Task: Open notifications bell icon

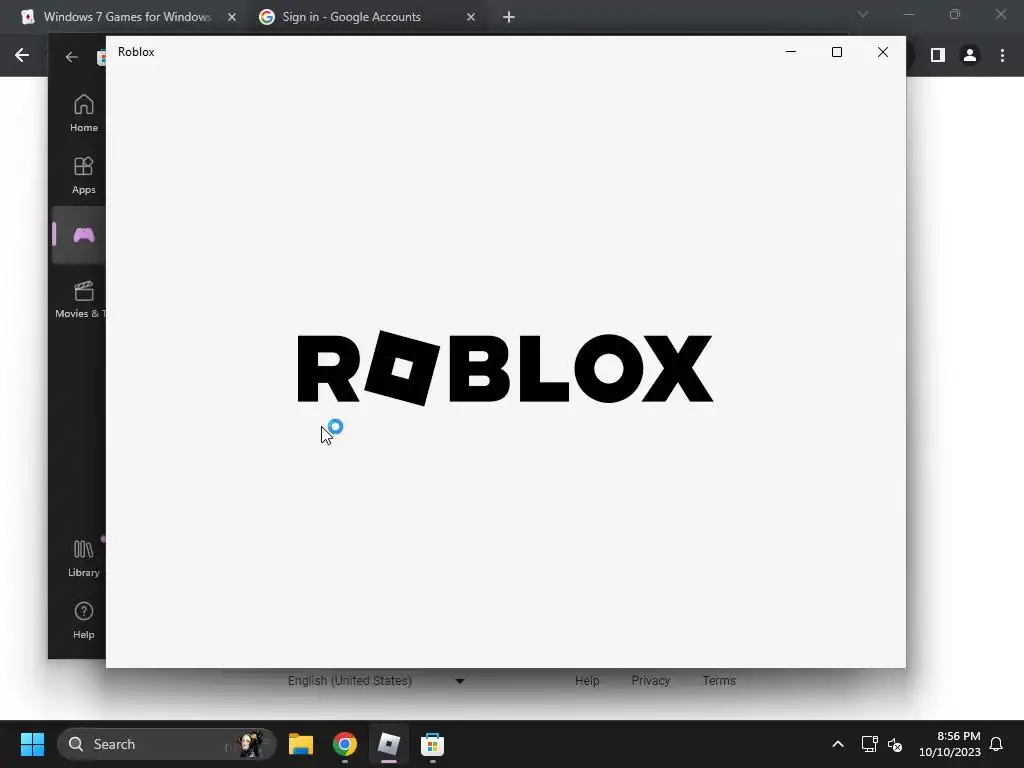Action: pyautogui.click(x=997, y=744)
